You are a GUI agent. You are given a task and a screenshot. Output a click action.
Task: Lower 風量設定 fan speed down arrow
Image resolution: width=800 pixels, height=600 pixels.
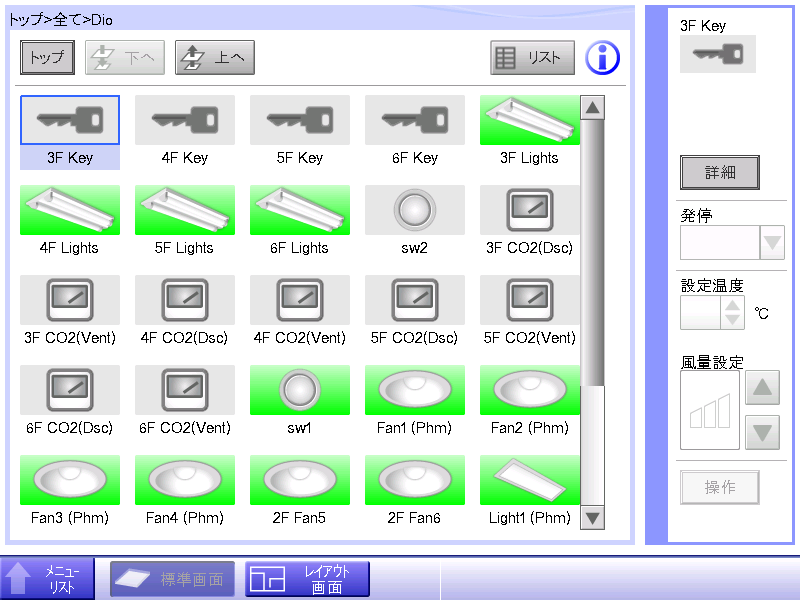[762, 433]
